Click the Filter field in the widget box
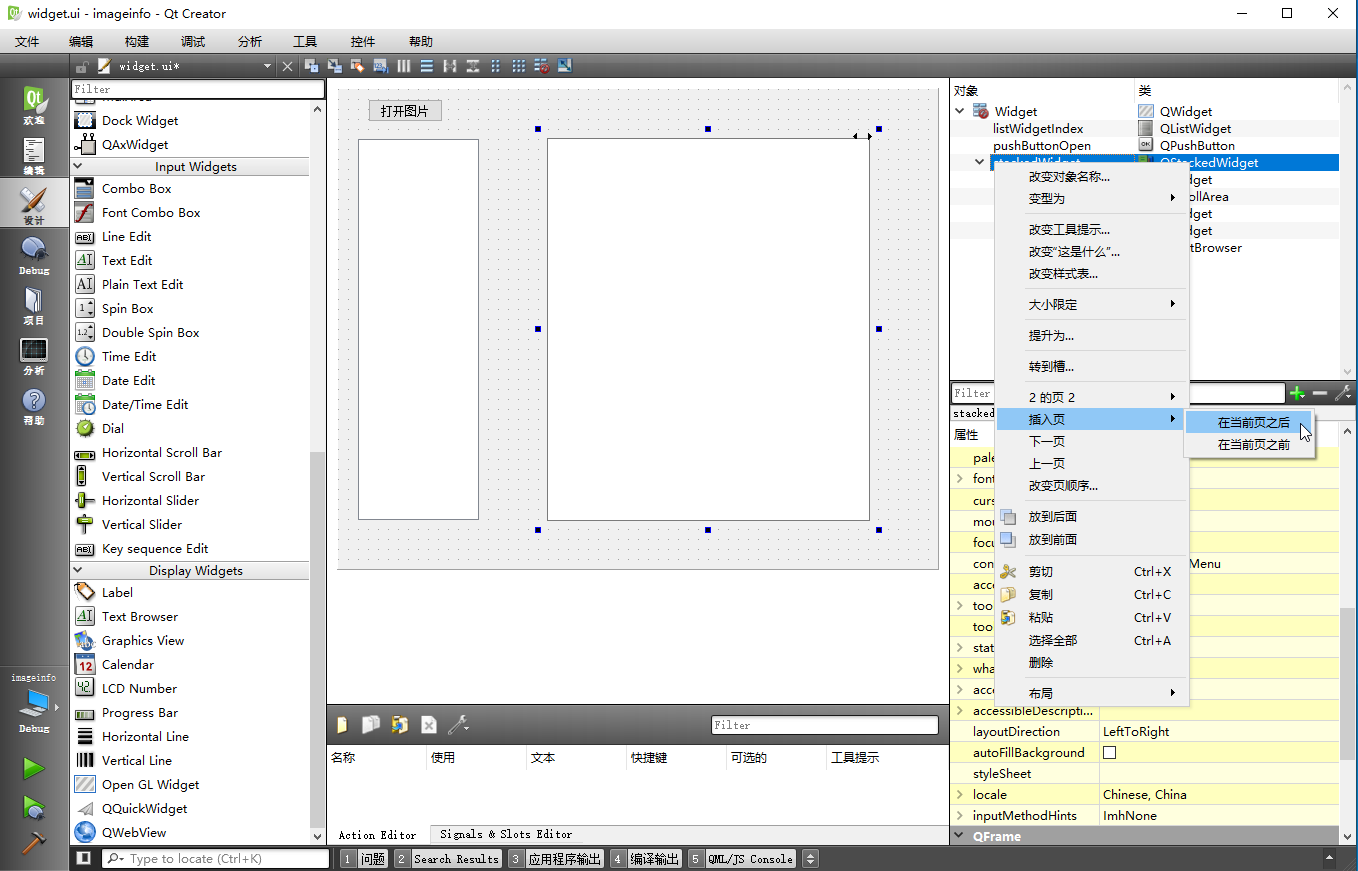Image resolution: width=1358 pixels, height=871 pixels. click(x=197, y=88)
